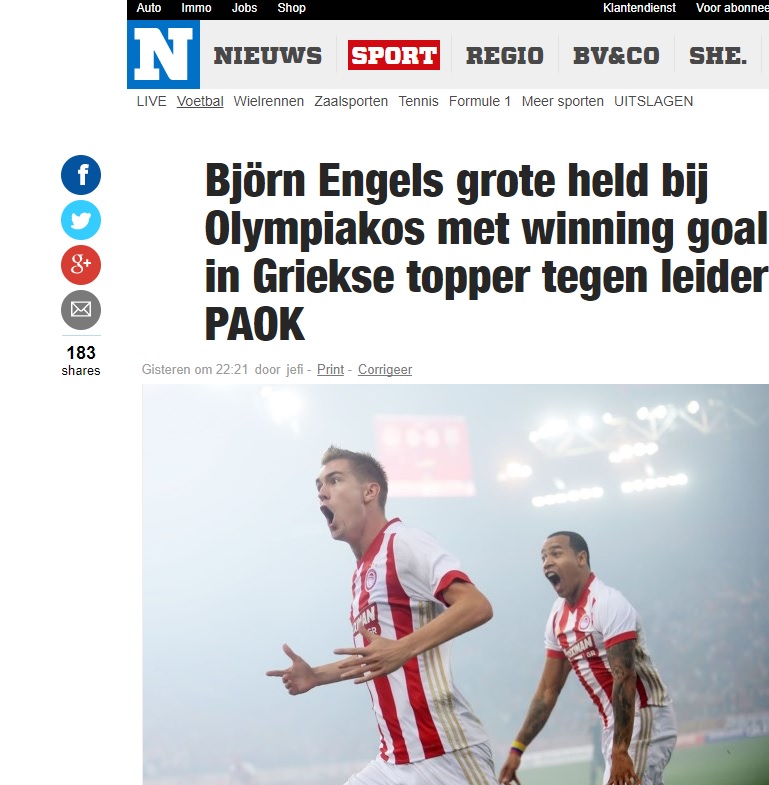Open Klantendienst customer service link

(639, 8)
